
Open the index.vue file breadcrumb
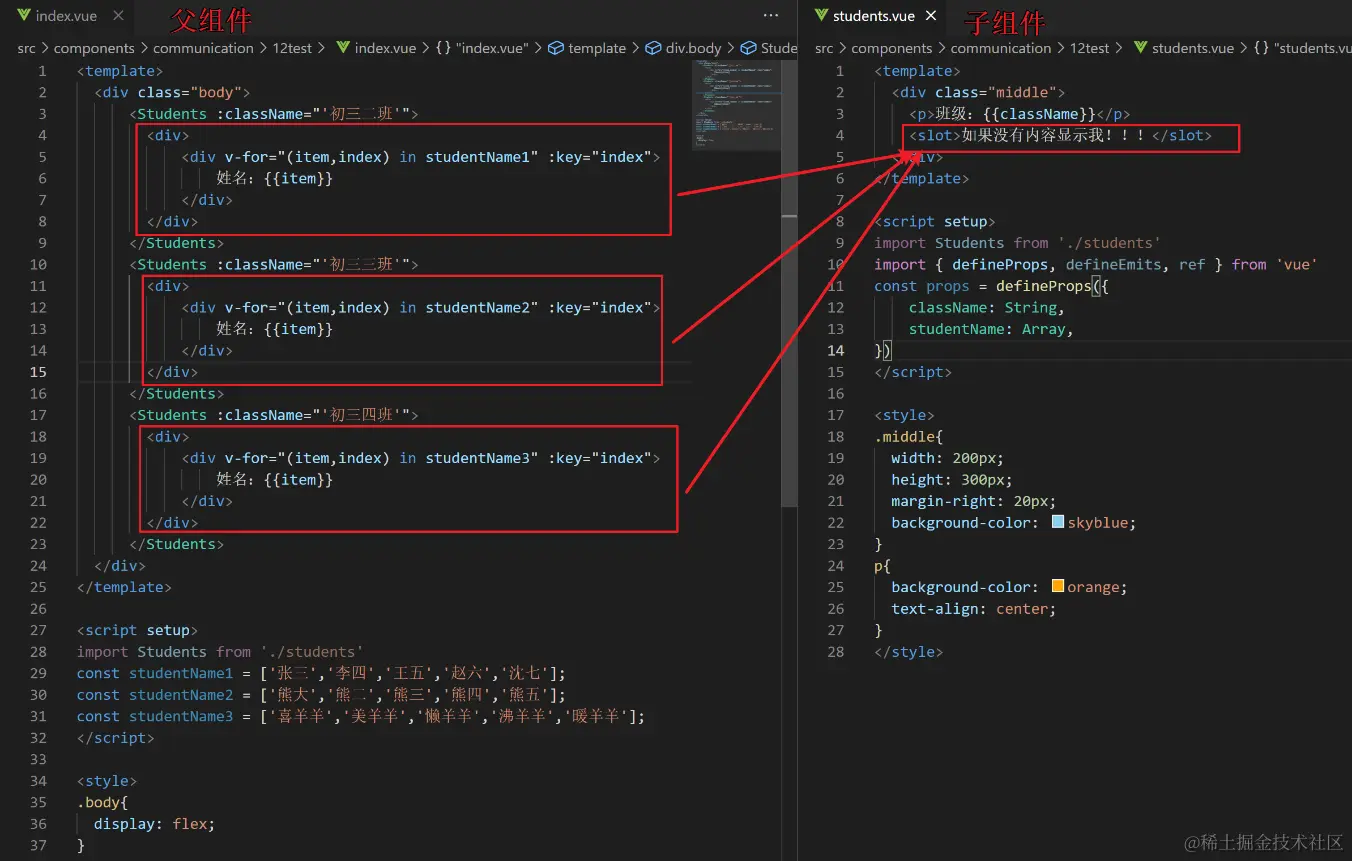[377, 48]
